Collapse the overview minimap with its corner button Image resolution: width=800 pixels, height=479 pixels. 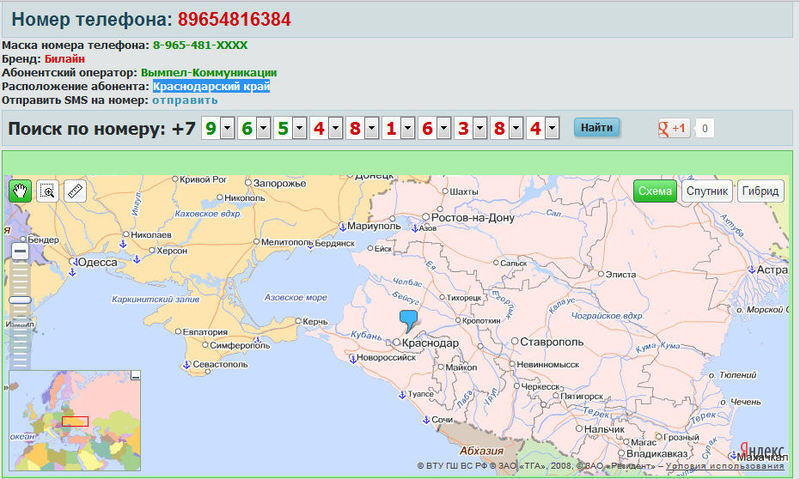click(136, 375)
